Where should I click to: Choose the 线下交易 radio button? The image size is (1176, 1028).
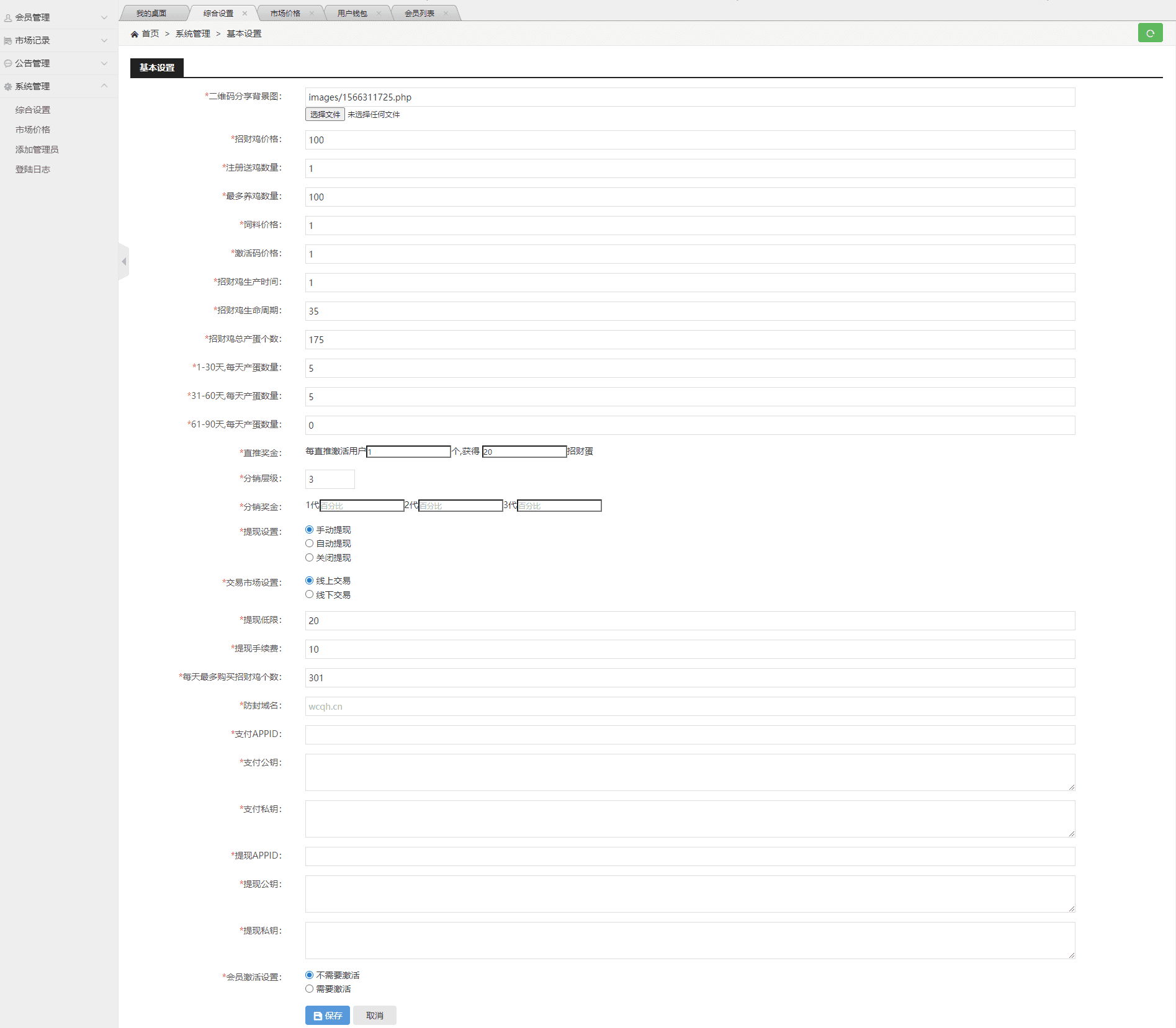(x=309, y=594)
